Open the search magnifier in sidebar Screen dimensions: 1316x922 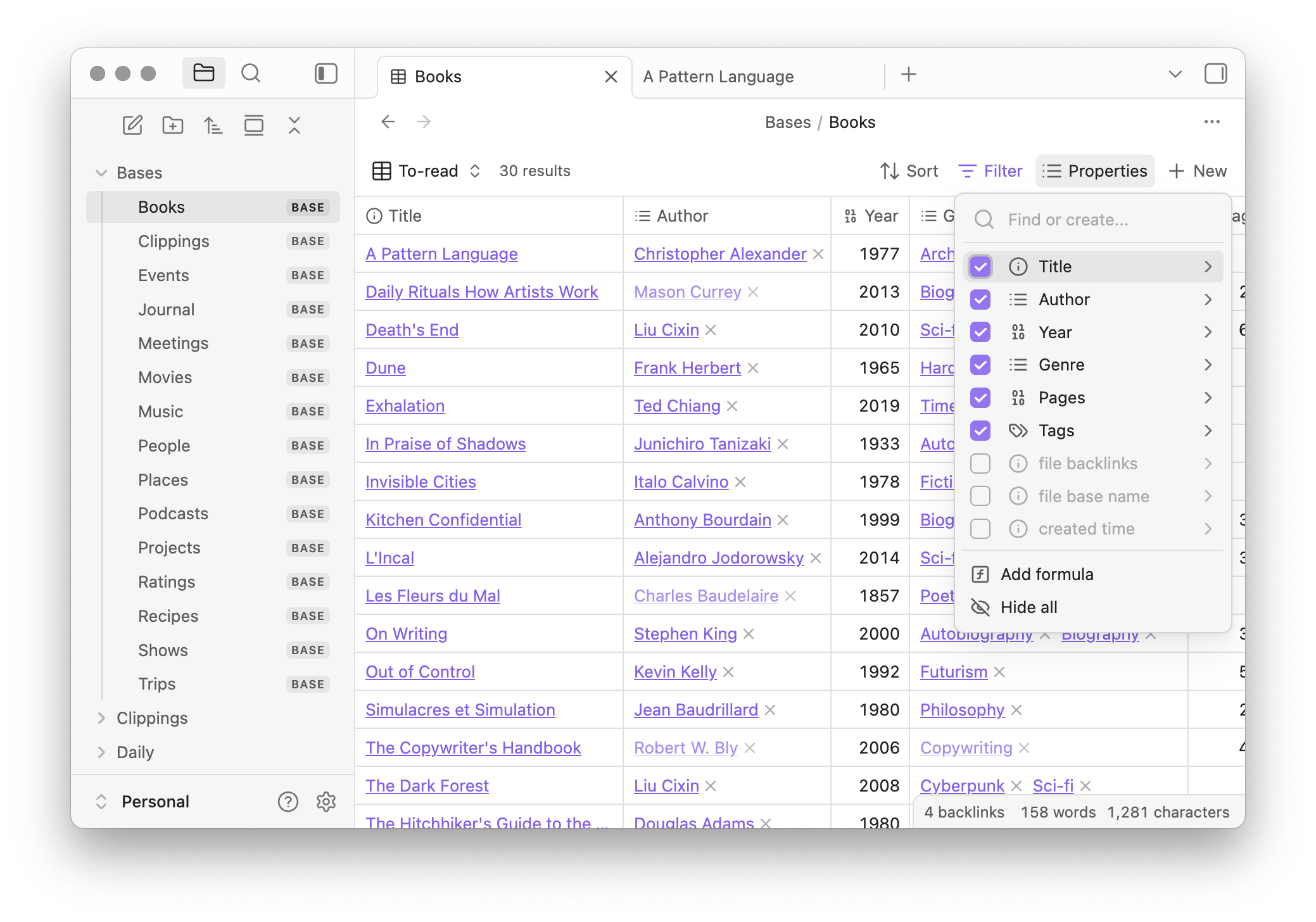point(251,73)
